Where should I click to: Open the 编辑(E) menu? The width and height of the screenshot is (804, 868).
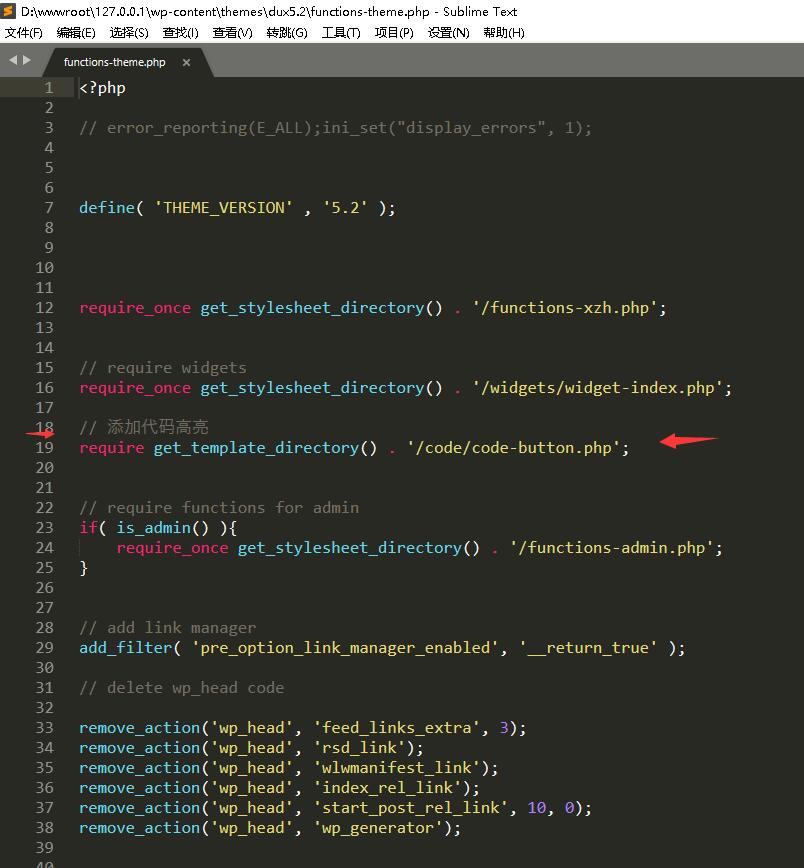[76, 33]
